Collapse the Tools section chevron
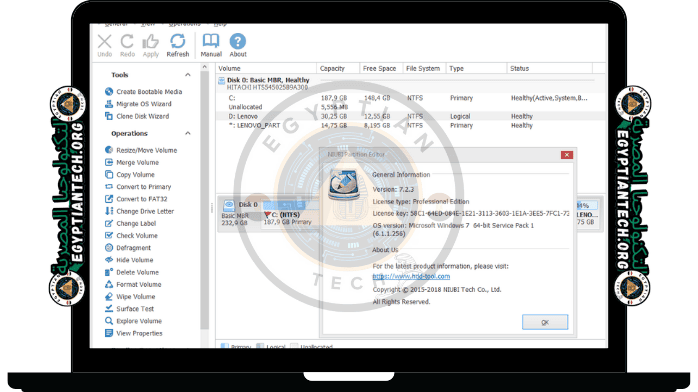The height and width of the screenshot is (392, 698). pyautogui.click(x=188, y=75)
